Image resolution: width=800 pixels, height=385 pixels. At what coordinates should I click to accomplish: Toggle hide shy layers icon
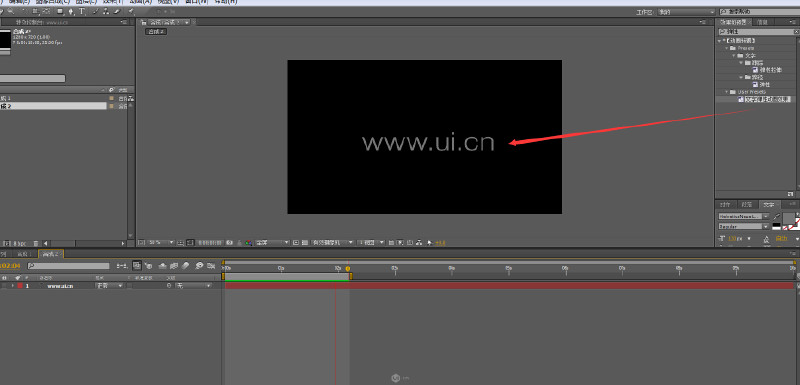point(162,266)
